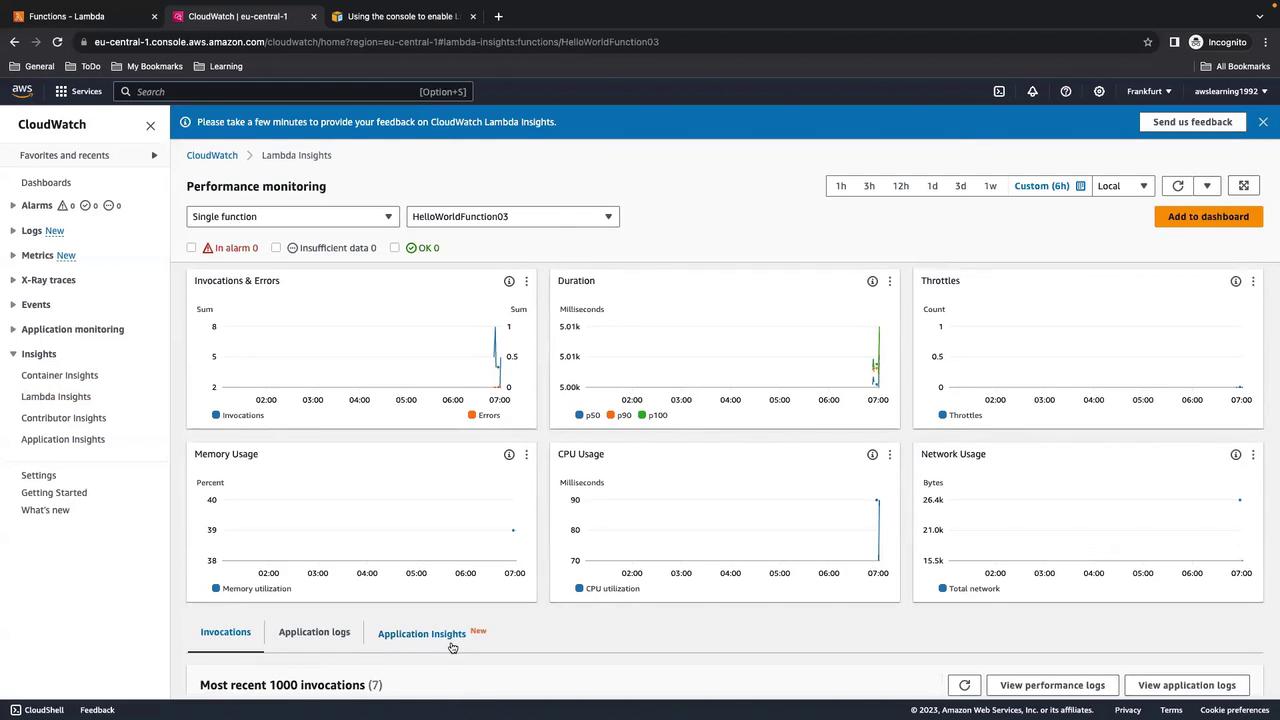Screen dimensions: 1280x720
Task: Open the CloudWatch breadcrumb link
Action: (x=212, y=155)
